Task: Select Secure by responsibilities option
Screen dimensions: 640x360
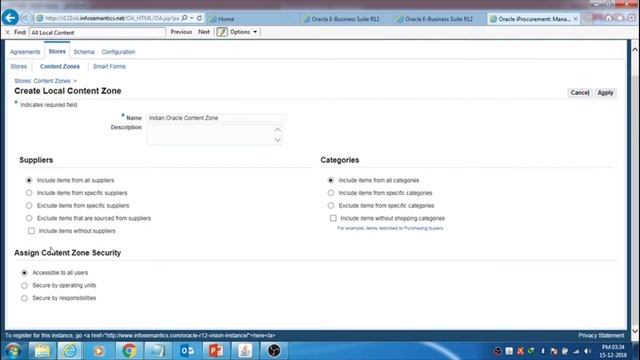Action: tap(24, 298)
